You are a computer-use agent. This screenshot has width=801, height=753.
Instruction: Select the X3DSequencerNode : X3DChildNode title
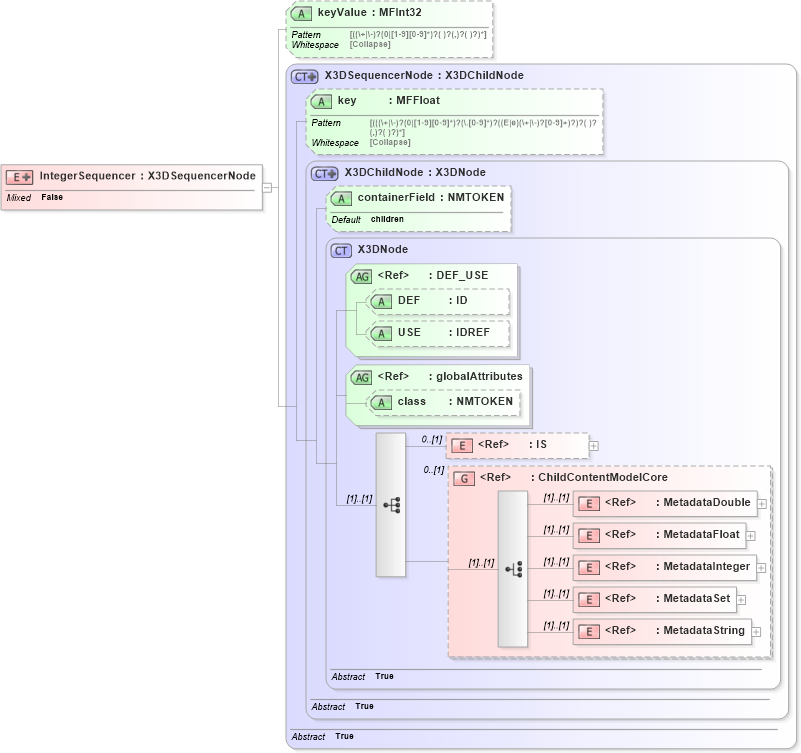tap(424, 75)
